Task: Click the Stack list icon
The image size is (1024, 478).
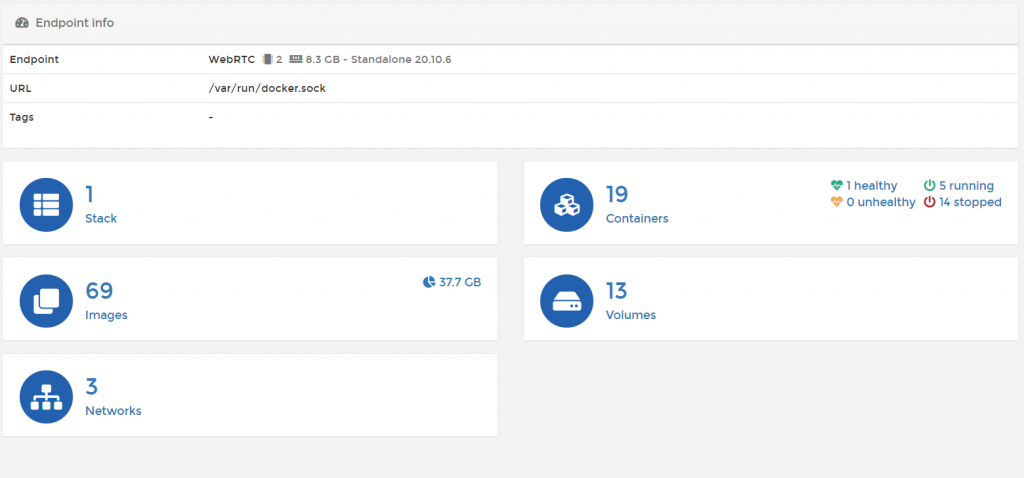Action: tap(46, 204)
